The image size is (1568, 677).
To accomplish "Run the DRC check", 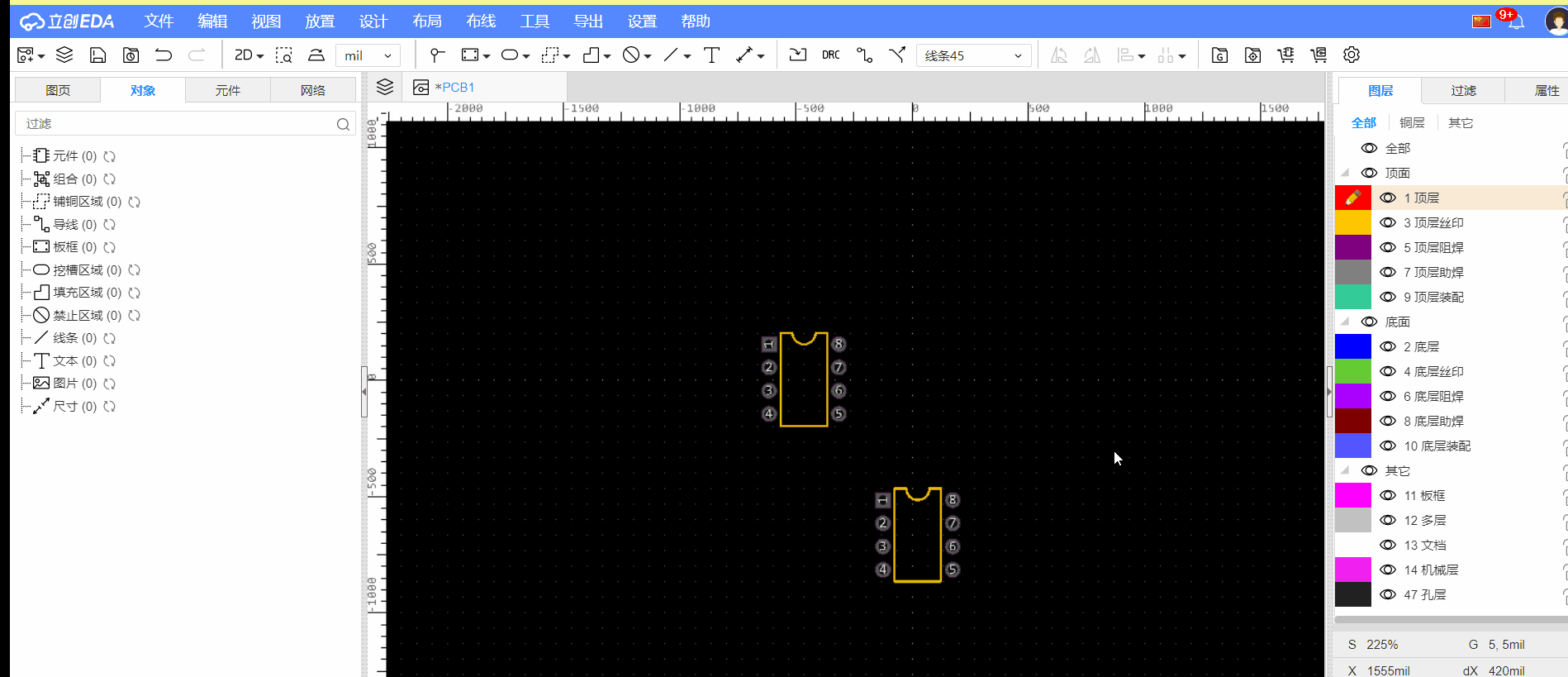I will (831, 55).
